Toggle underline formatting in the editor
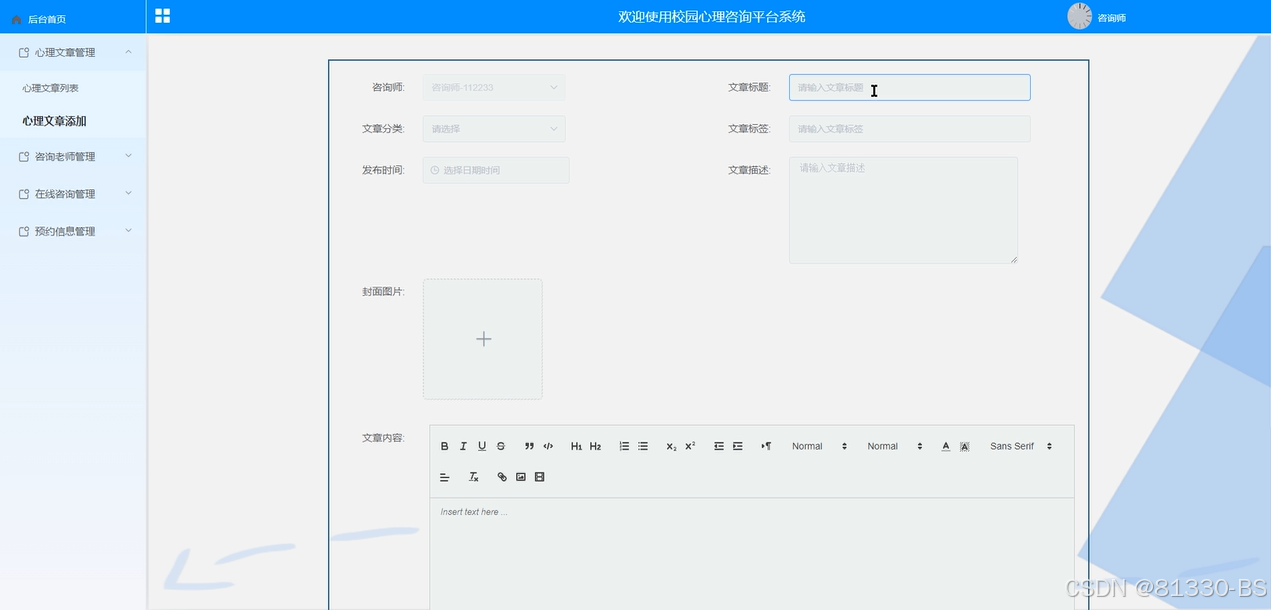 (482, 446)
